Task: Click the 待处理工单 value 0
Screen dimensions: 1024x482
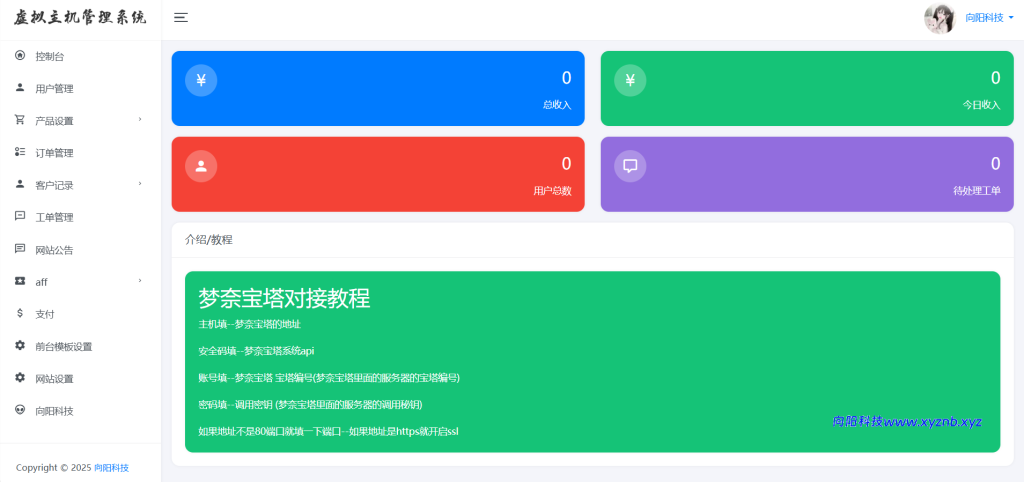Action: tap(995, 164)
